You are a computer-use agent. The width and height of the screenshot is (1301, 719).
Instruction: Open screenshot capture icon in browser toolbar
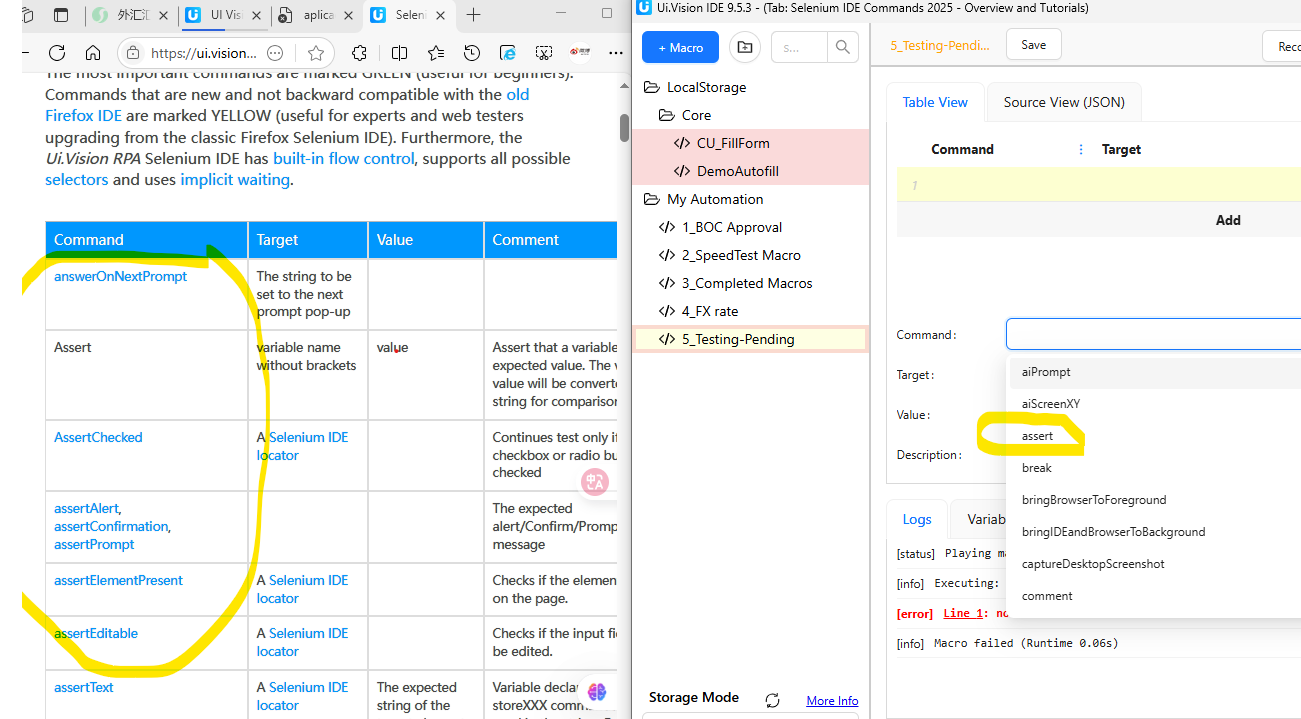[x=544, y=53]
